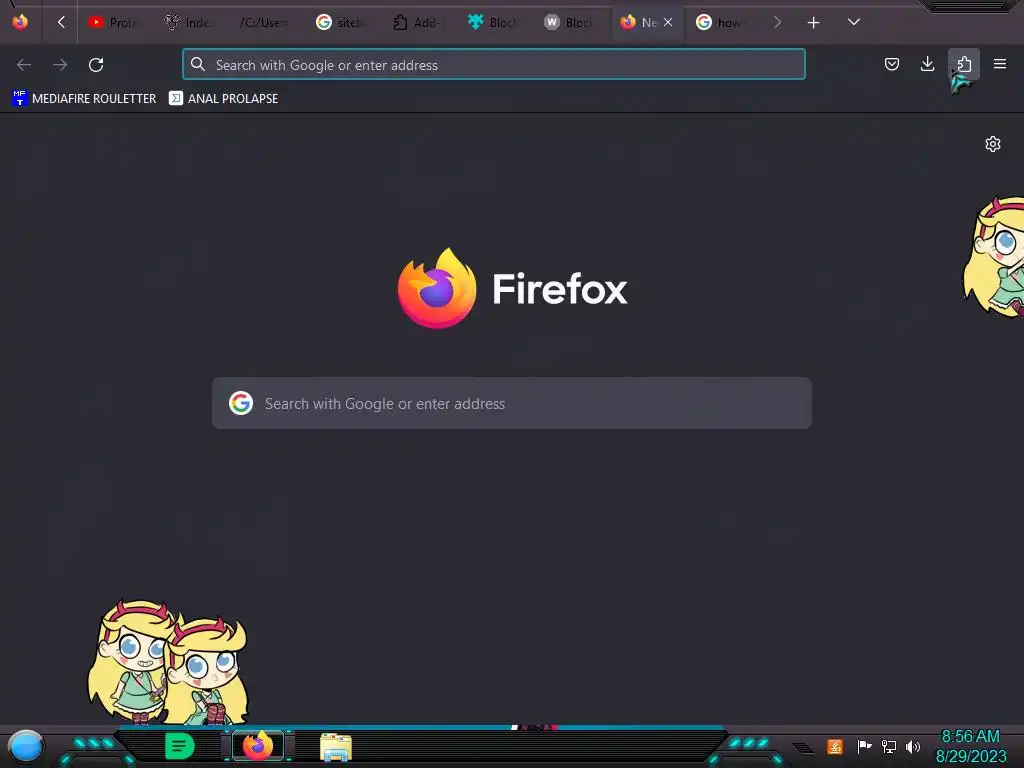Image resolution: width=1024 pixels, height=768 pixels.
Task: Go back using the back arrow
Action: click(24, 65)
